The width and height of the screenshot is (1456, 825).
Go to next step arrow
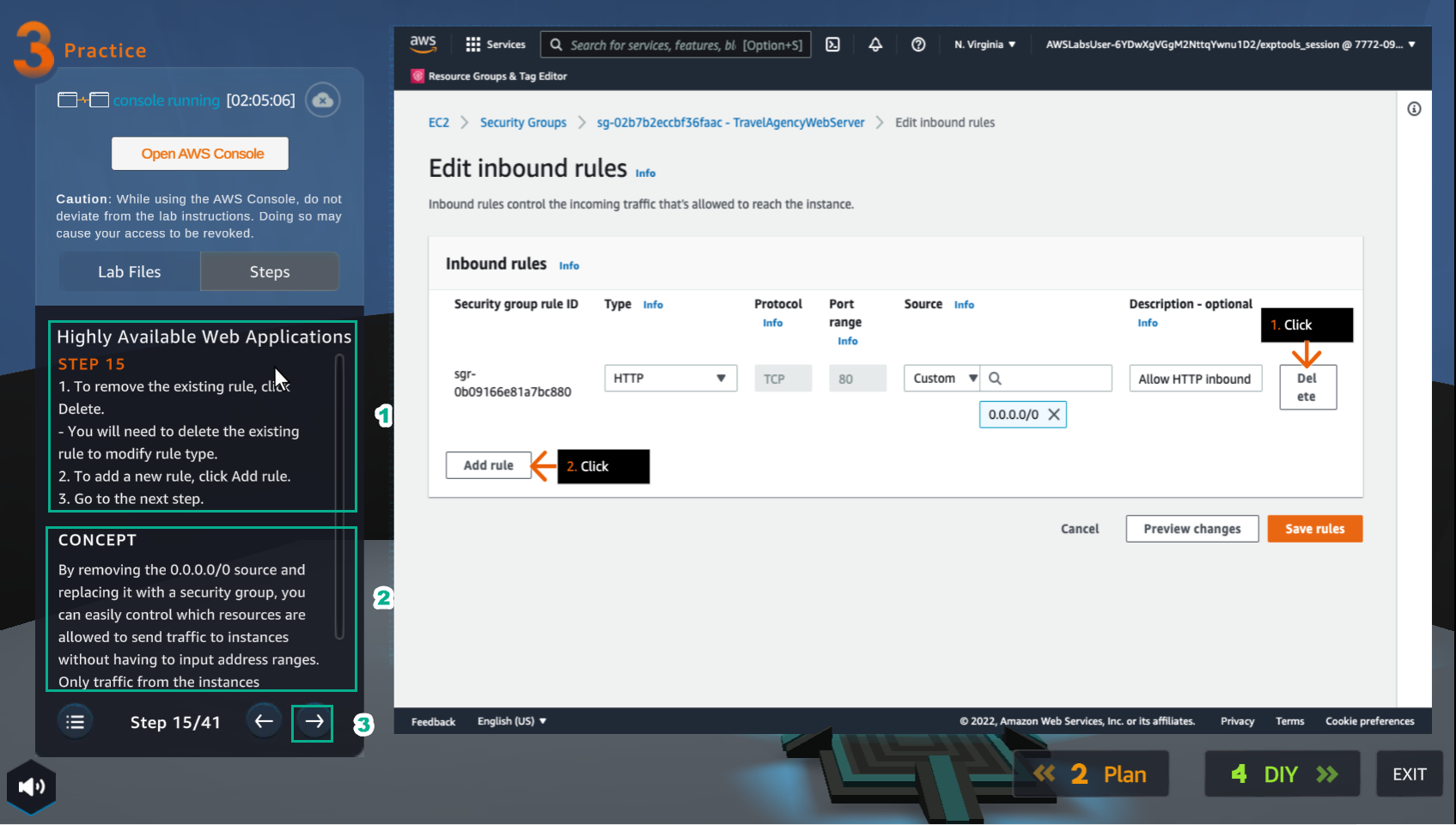[313, 723]
